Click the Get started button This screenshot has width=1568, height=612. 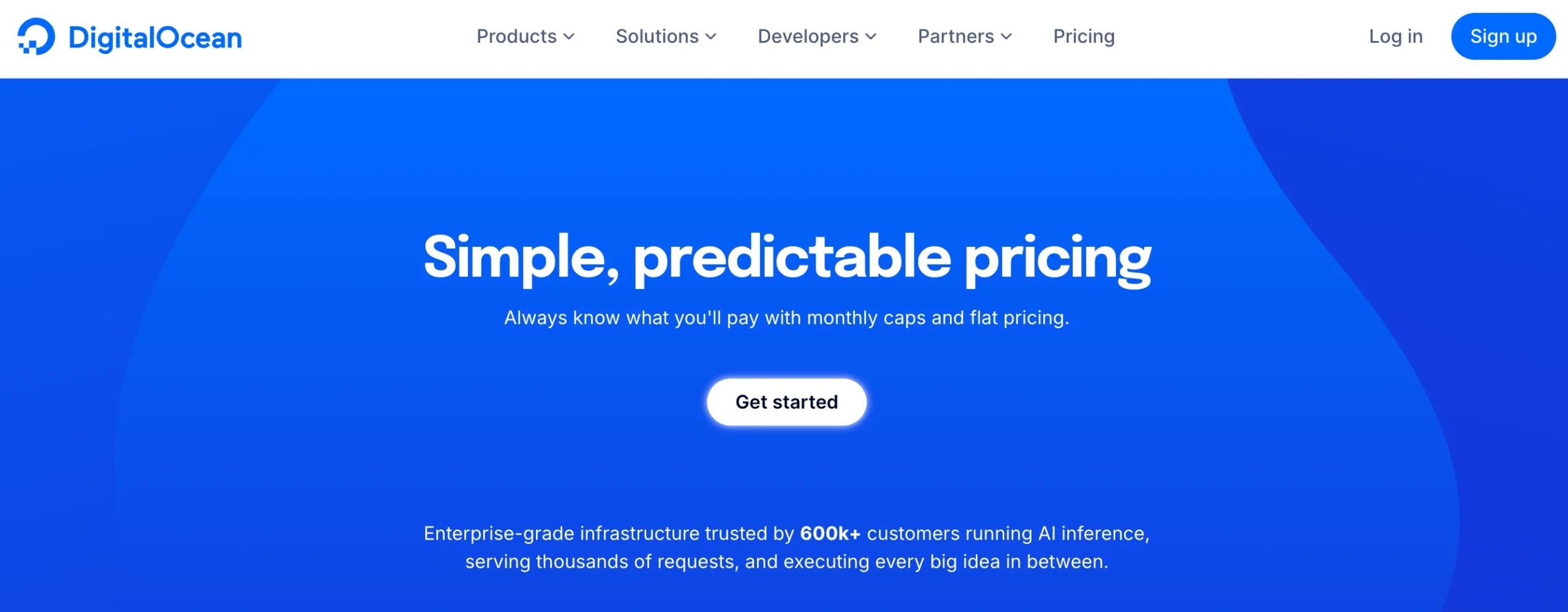786,402
